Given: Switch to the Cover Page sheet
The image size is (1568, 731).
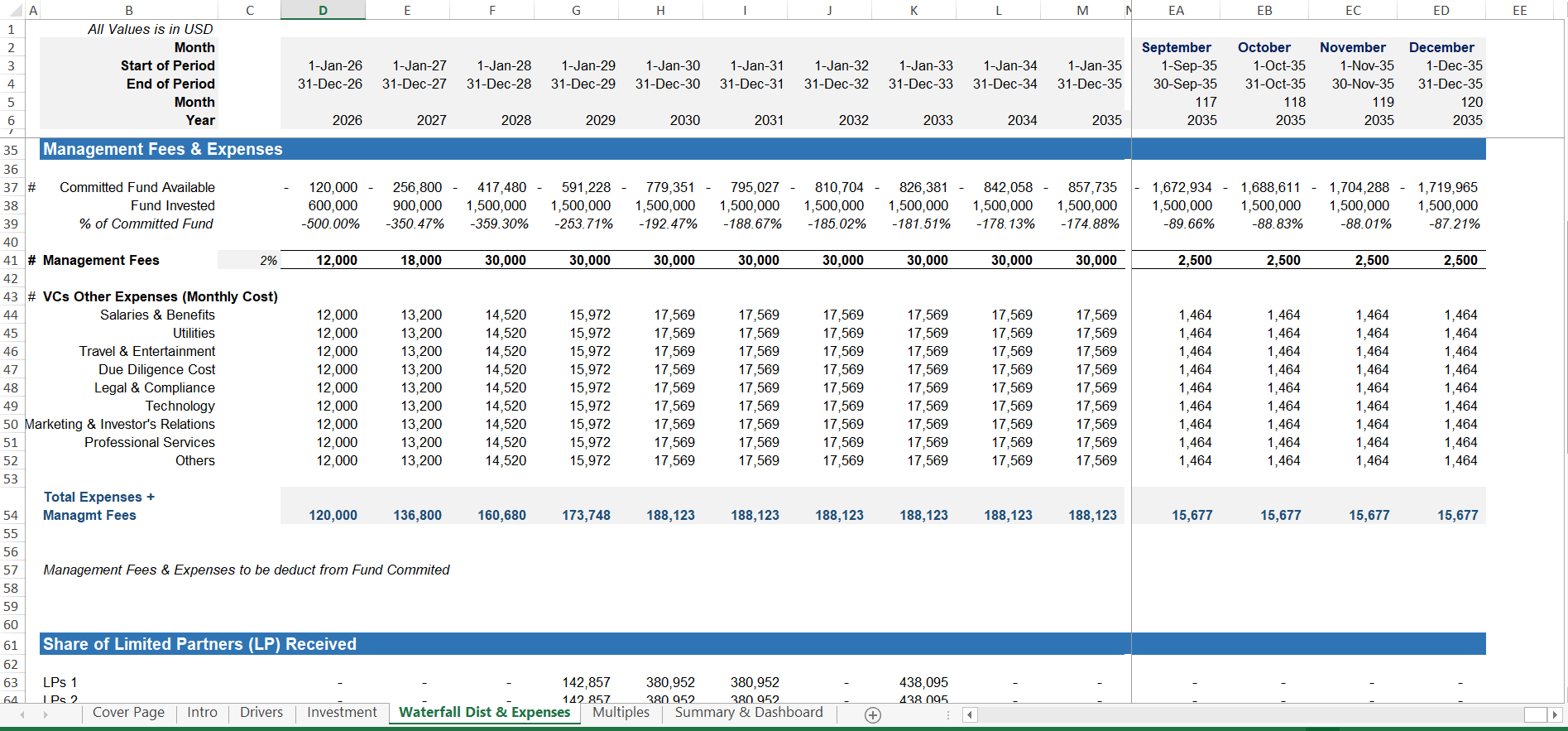Looking at the screenshot, I should pyautogui.click(x=128, y=713).
